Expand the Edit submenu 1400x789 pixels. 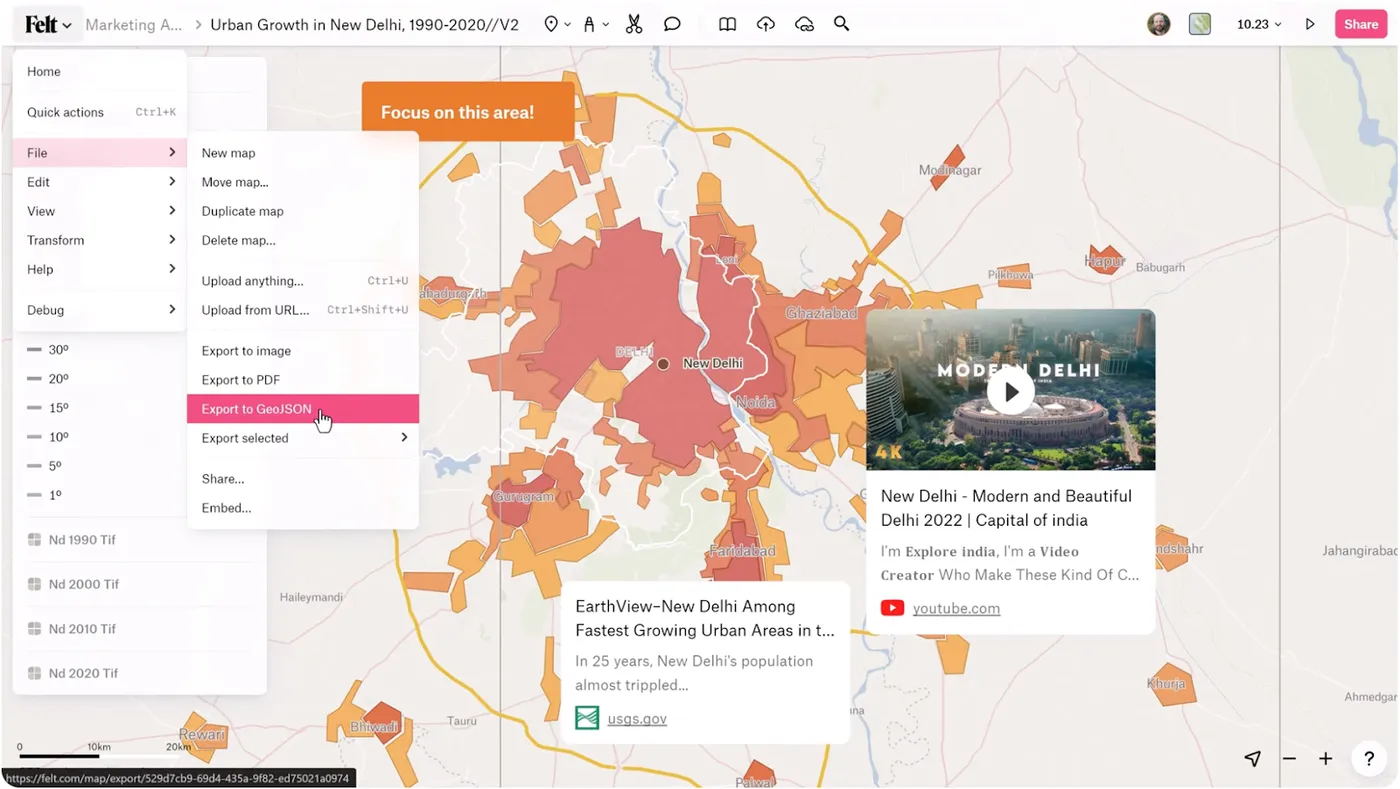pos(100,182)
